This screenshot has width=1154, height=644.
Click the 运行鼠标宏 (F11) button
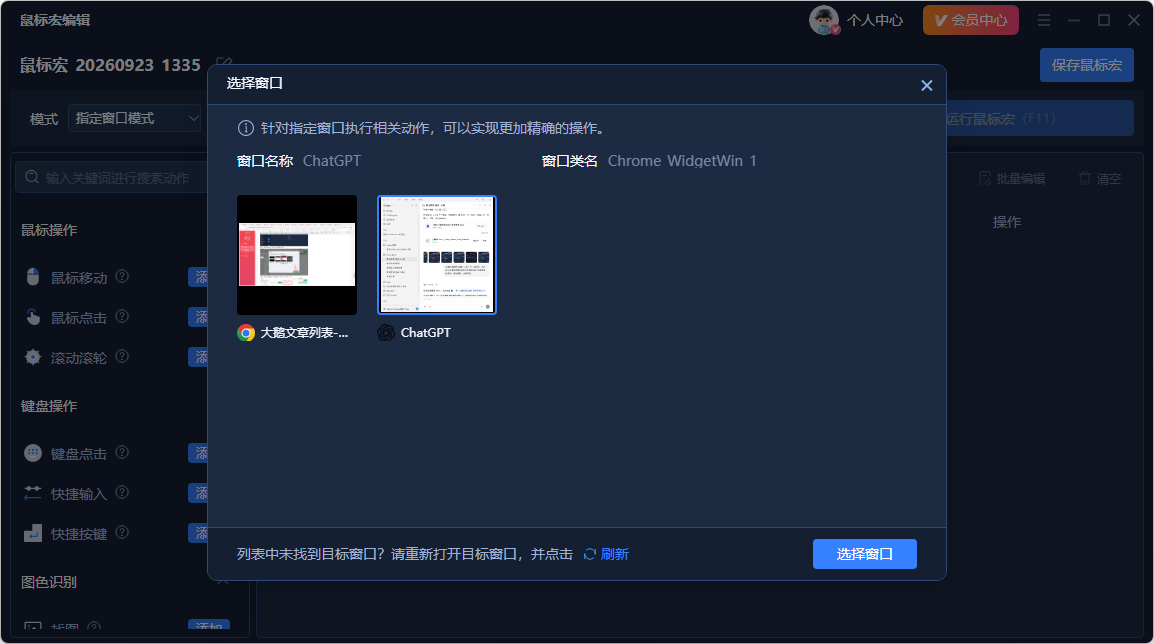coord(1039,118)
